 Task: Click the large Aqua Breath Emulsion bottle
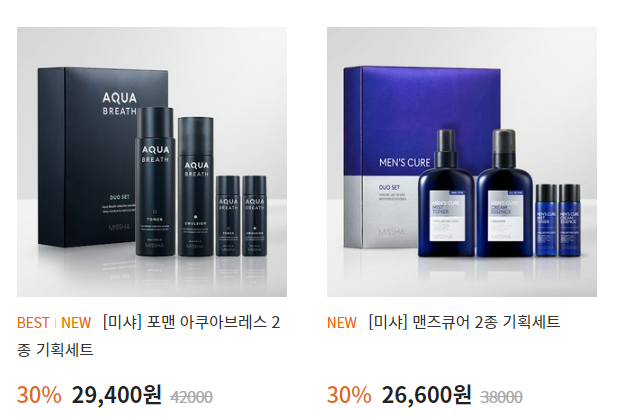point(196,186)
